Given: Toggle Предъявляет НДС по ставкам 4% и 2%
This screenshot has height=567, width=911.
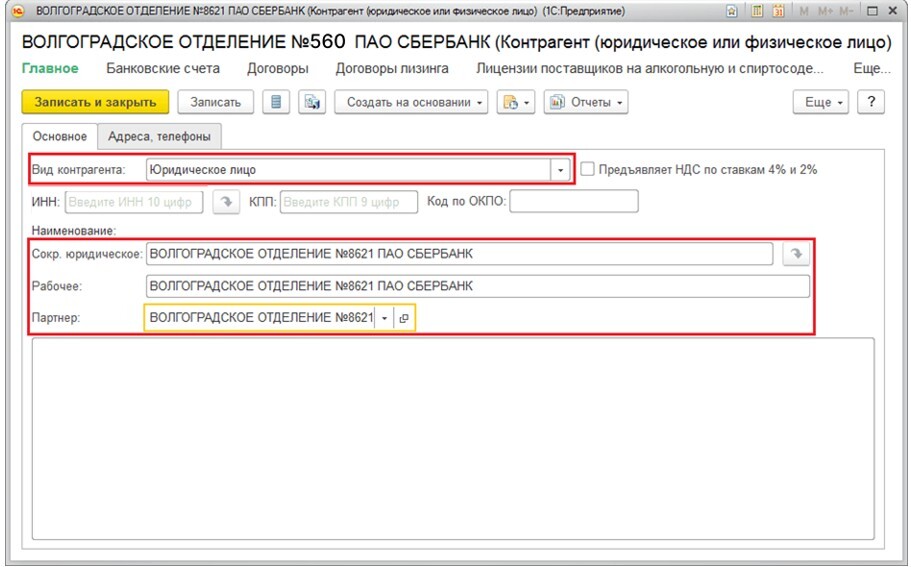Looking at the screenshot, I should [x=587, y=169].
